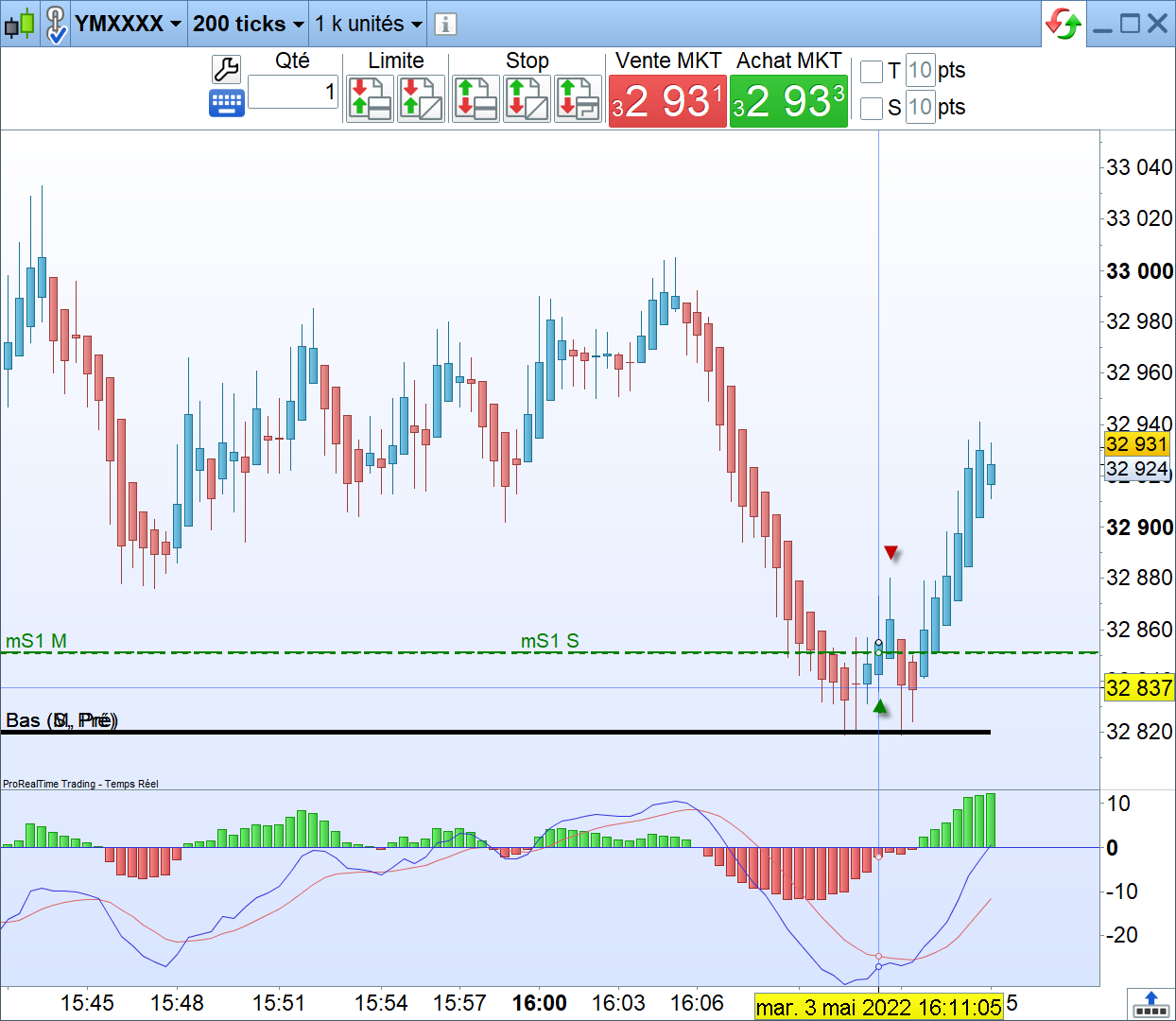Open trading settings wrench icon
1176x1021 pixels.
pos(226,69)
